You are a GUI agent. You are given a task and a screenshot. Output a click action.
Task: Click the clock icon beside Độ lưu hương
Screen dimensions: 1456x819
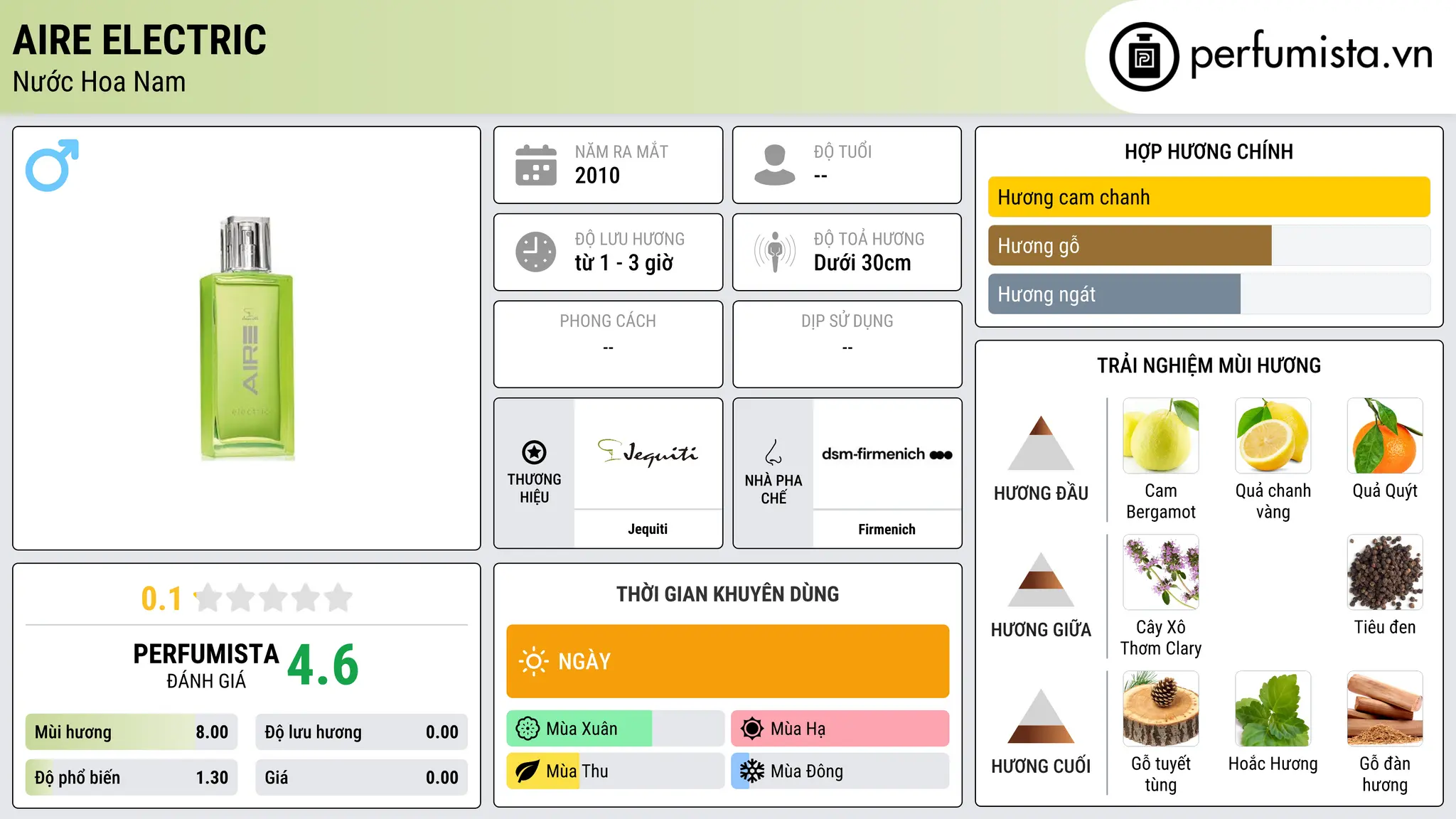coord(535,252)
